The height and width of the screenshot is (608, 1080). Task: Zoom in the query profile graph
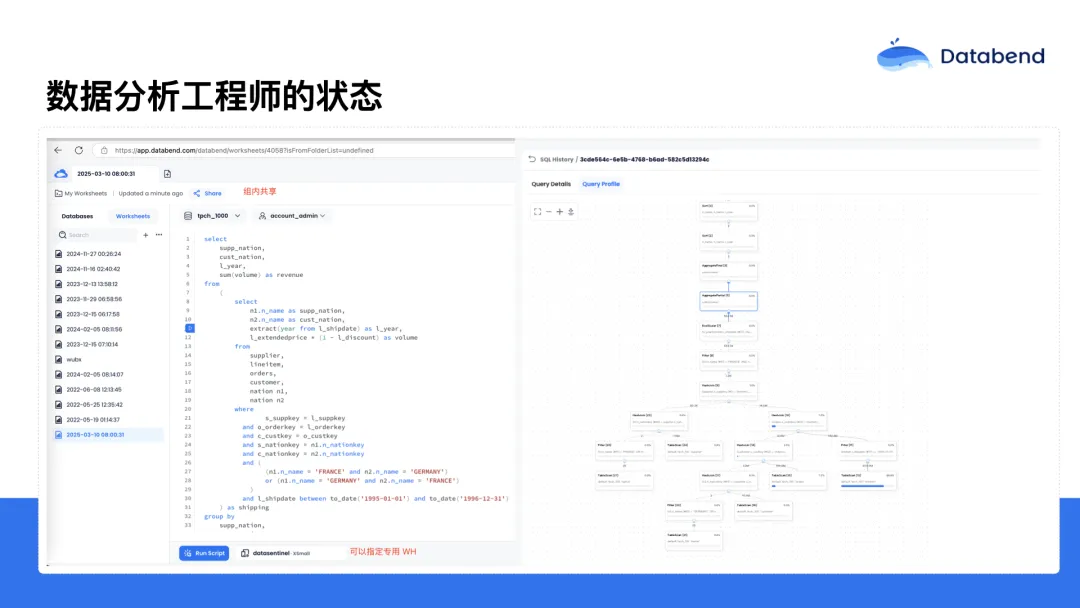tap(559, 212)
